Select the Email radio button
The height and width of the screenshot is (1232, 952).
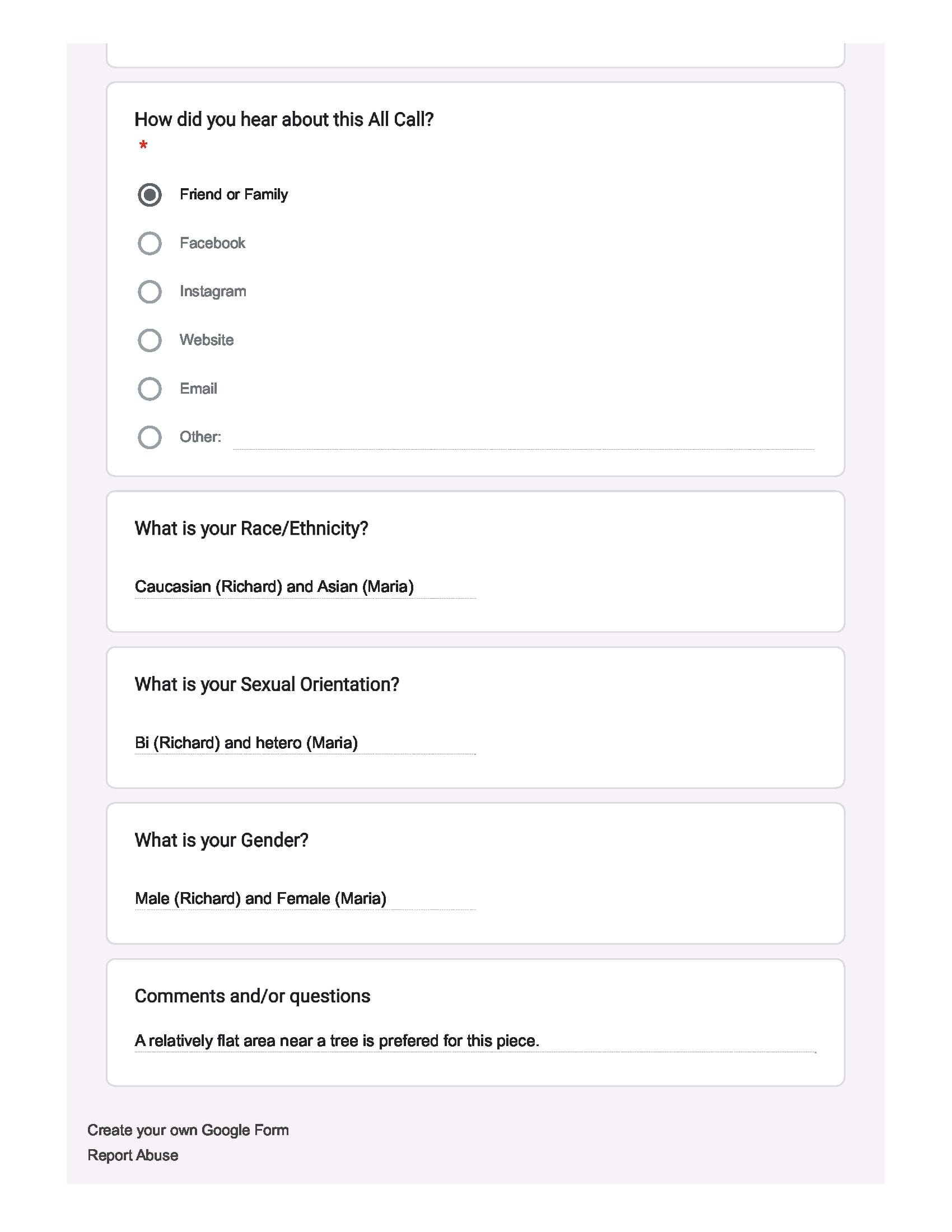point(150,389)
